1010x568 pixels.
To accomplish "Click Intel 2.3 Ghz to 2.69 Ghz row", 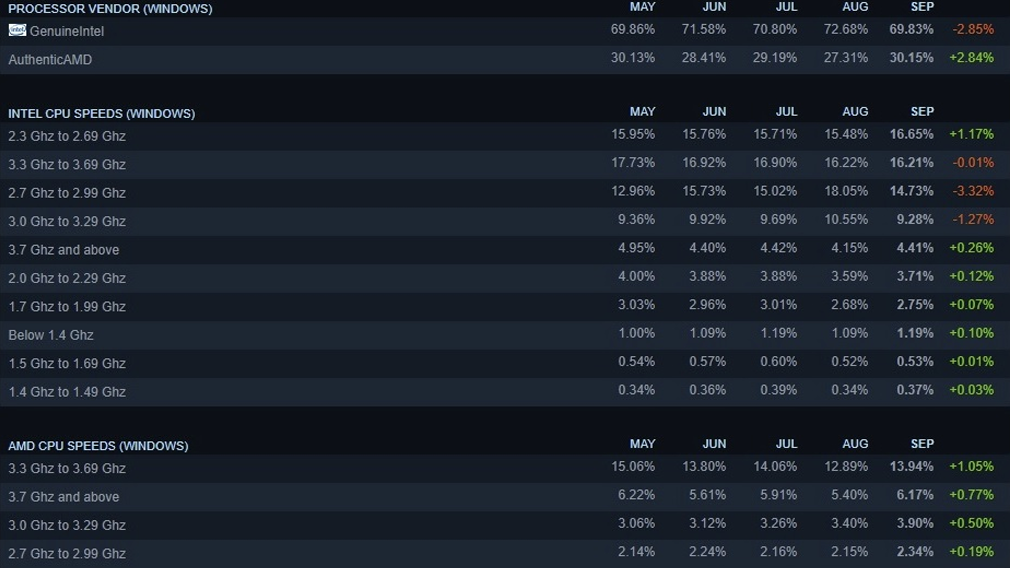I will (505, 136).
